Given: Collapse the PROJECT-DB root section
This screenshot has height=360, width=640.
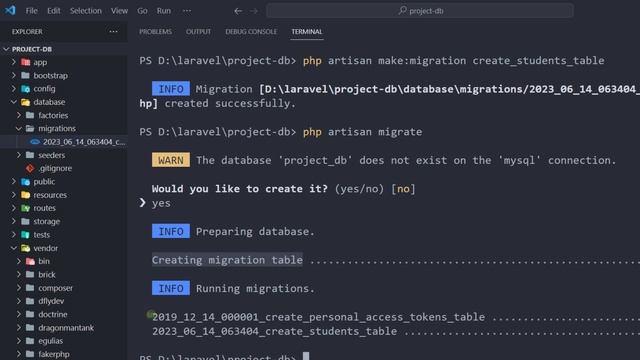Looking at the screenshot, I should 6,49.
